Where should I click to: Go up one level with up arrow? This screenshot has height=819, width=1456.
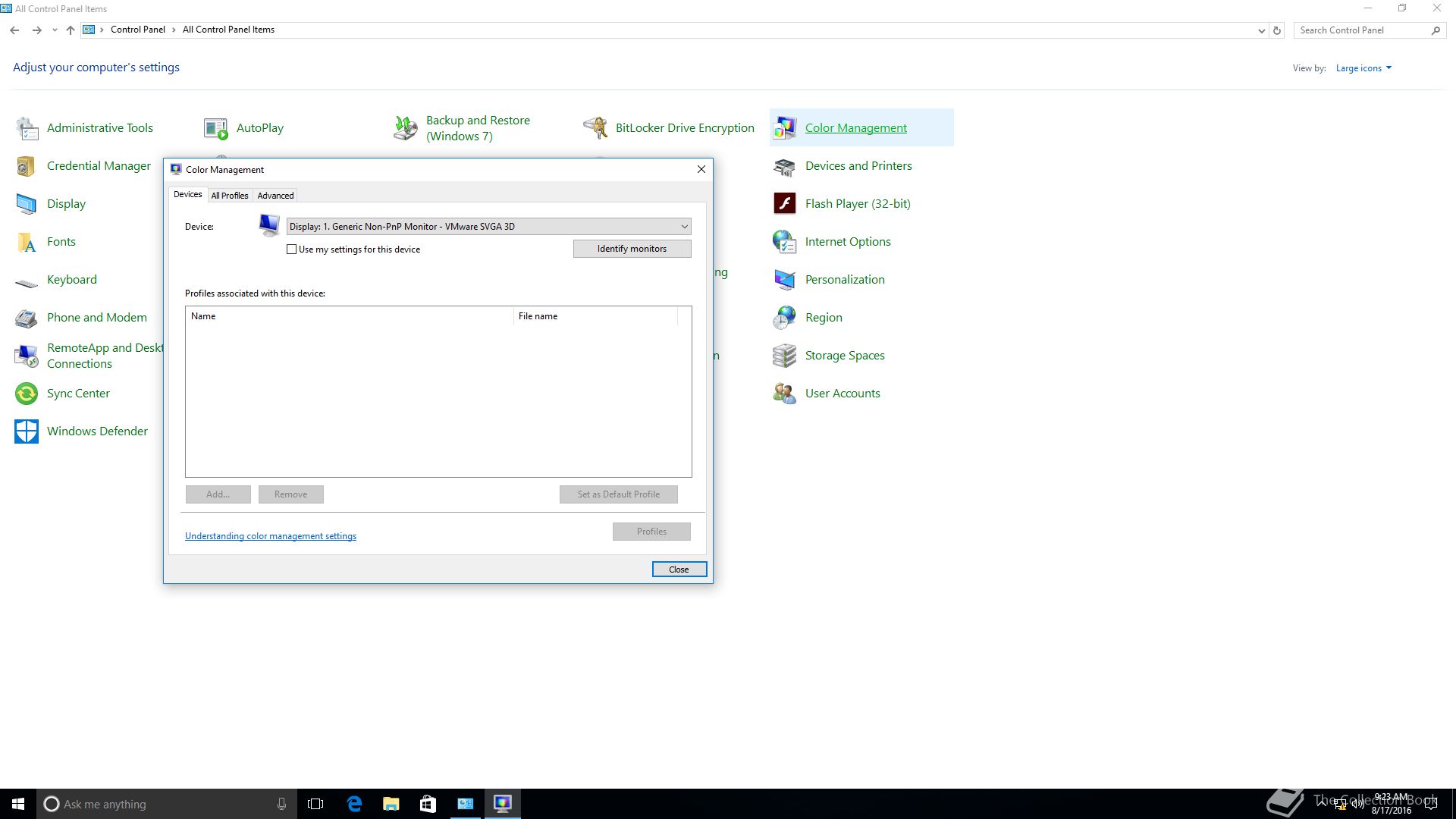71,30
